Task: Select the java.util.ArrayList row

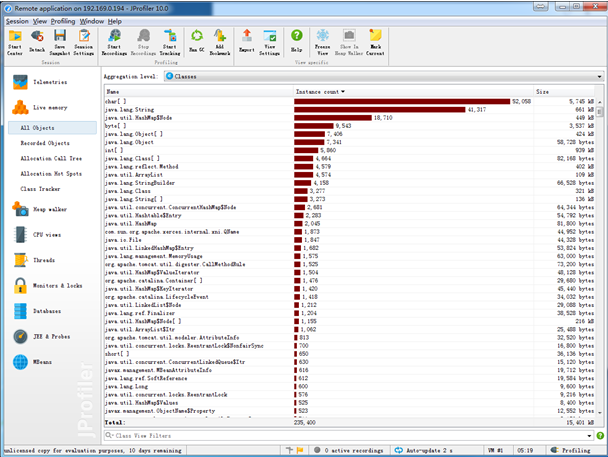Action: [350, 175]
